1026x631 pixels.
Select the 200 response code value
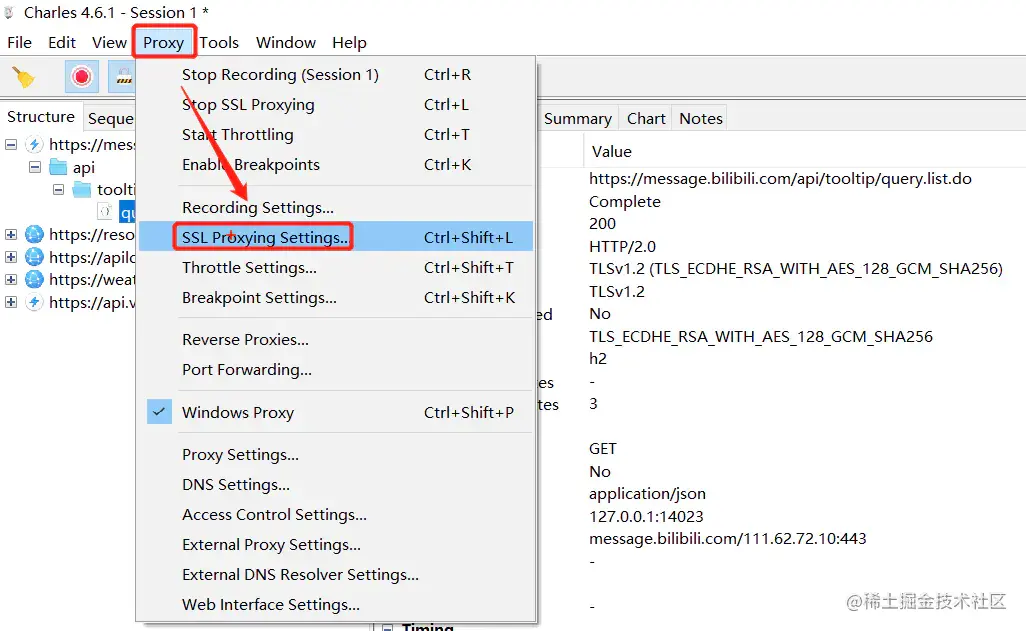[602, 224]
